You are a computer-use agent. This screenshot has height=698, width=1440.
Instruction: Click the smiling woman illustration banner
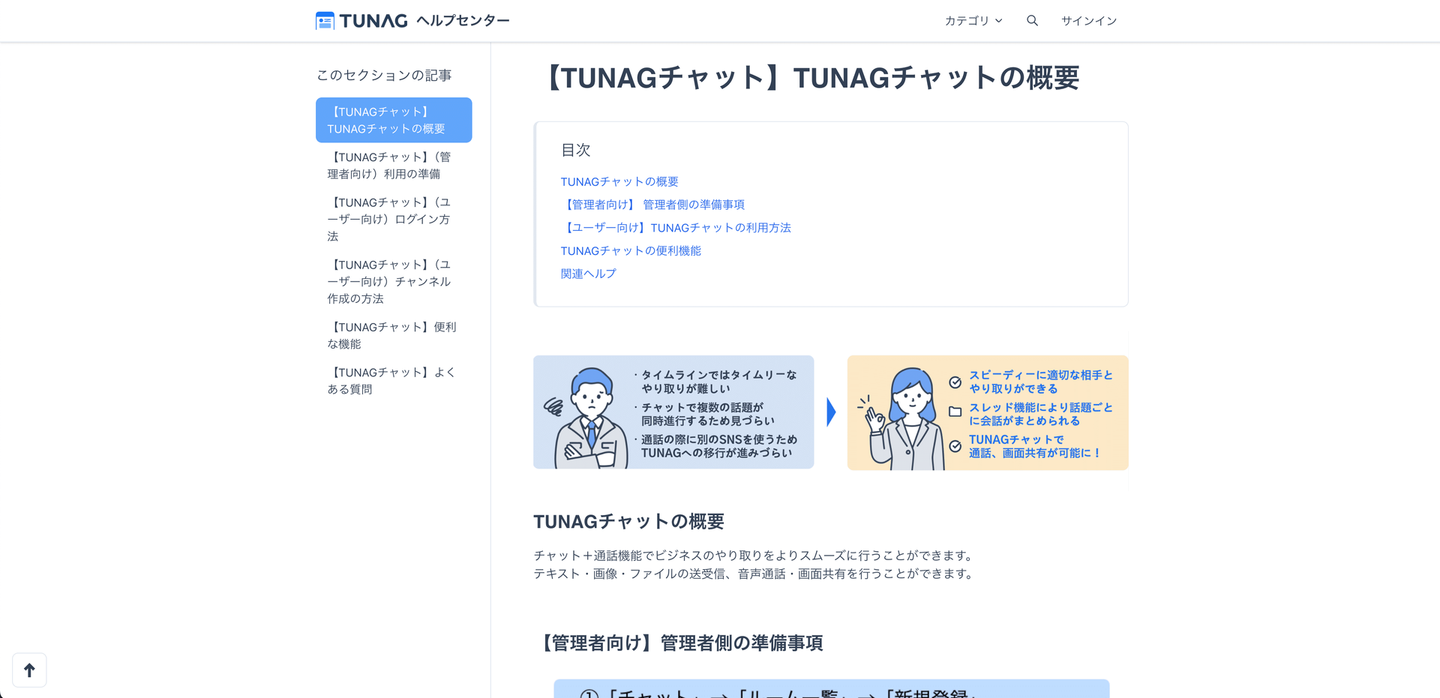pos(987,412)
